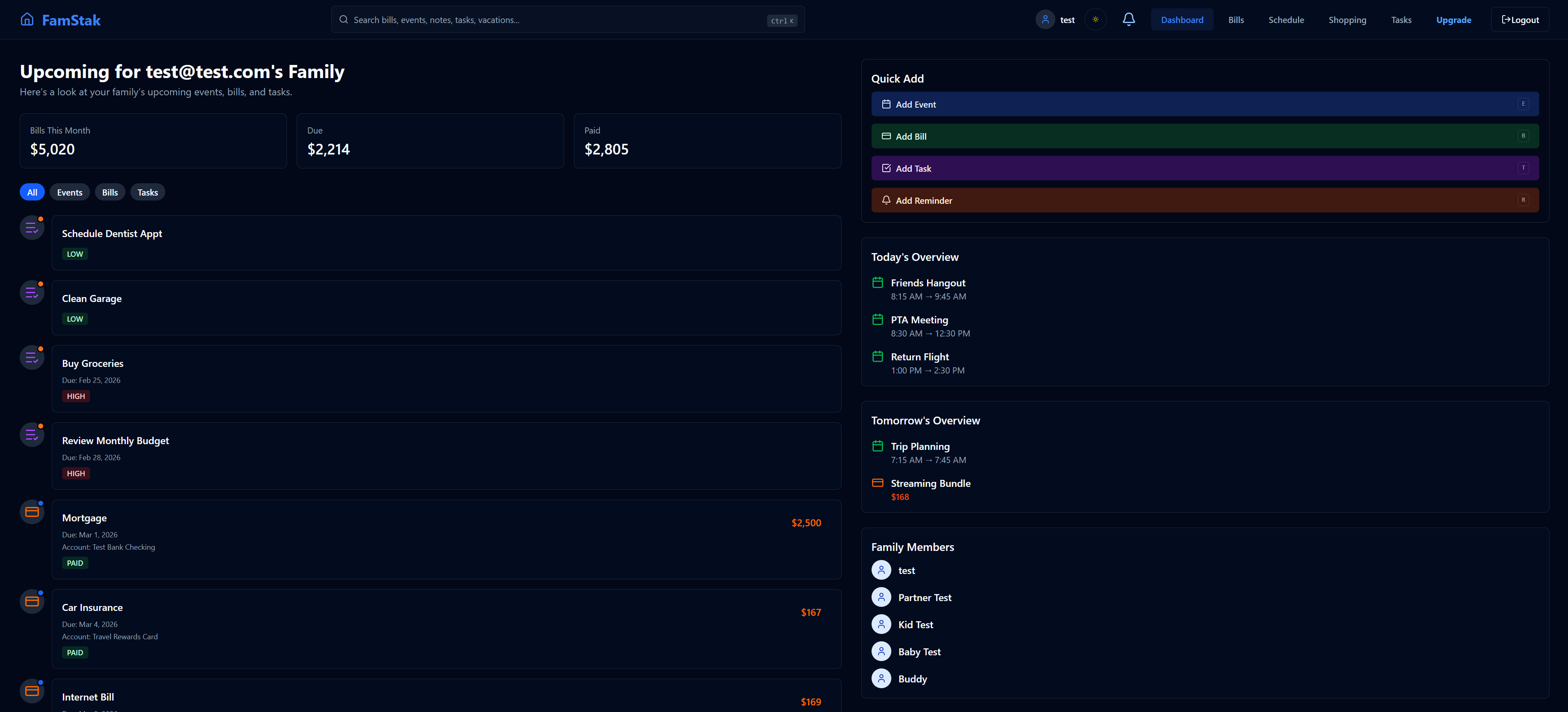
Task: Focus the search bills and events input field
Action: (548, 19)
